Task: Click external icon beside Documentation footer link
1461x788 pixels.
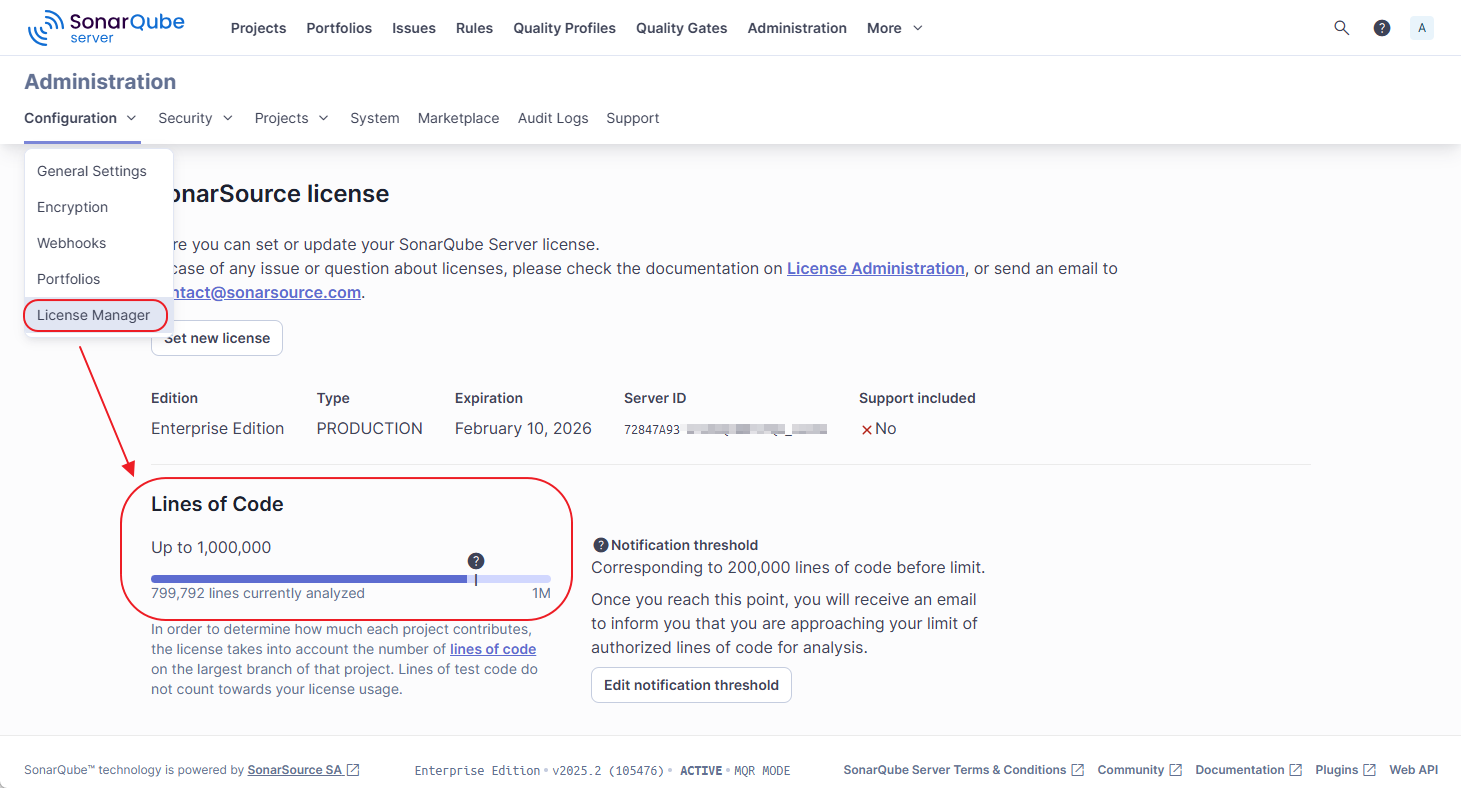Action: click(x=1295, y=770)
